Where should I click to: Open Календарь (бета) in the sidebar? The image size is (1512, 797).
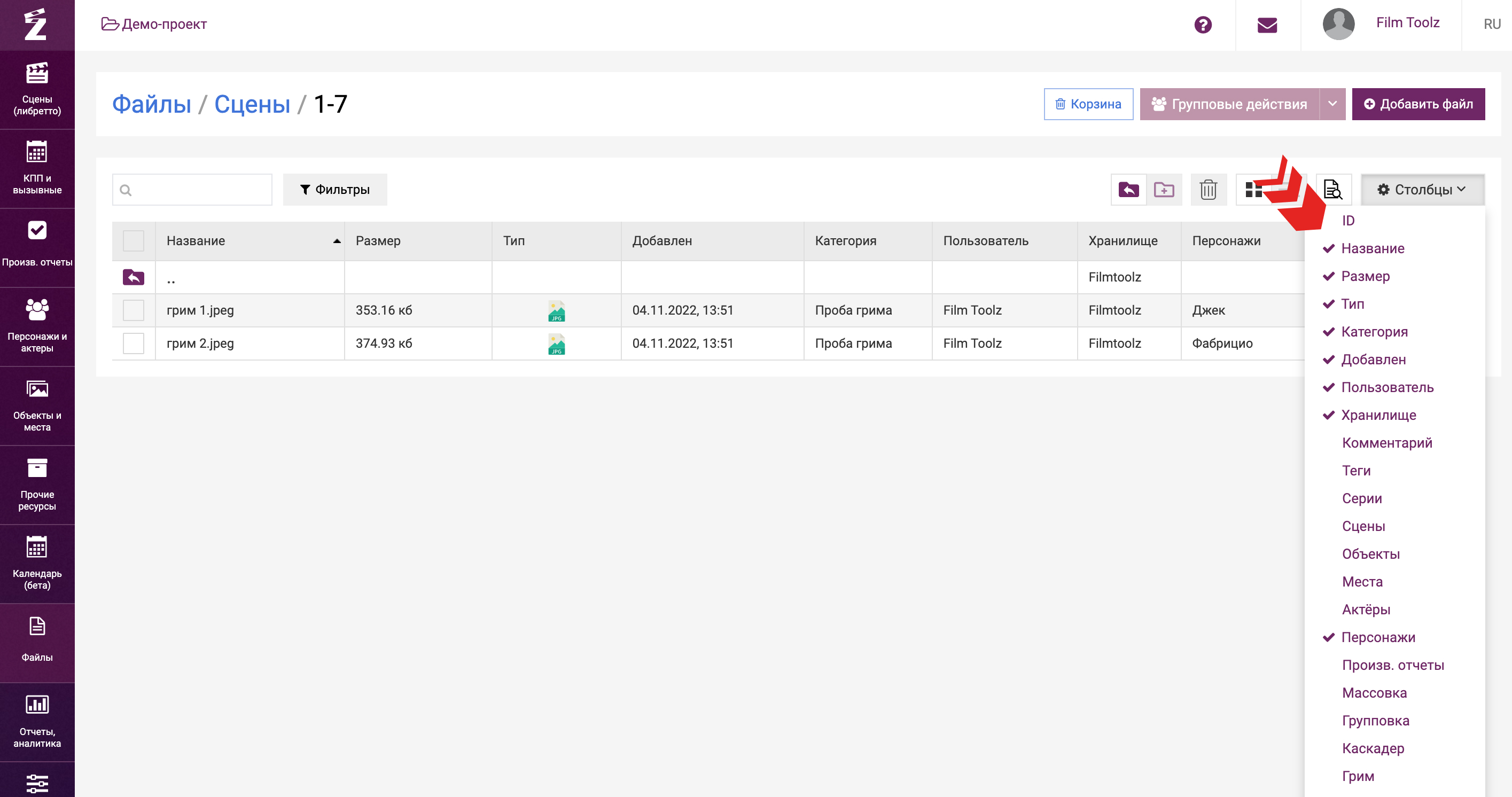[37, 564]
